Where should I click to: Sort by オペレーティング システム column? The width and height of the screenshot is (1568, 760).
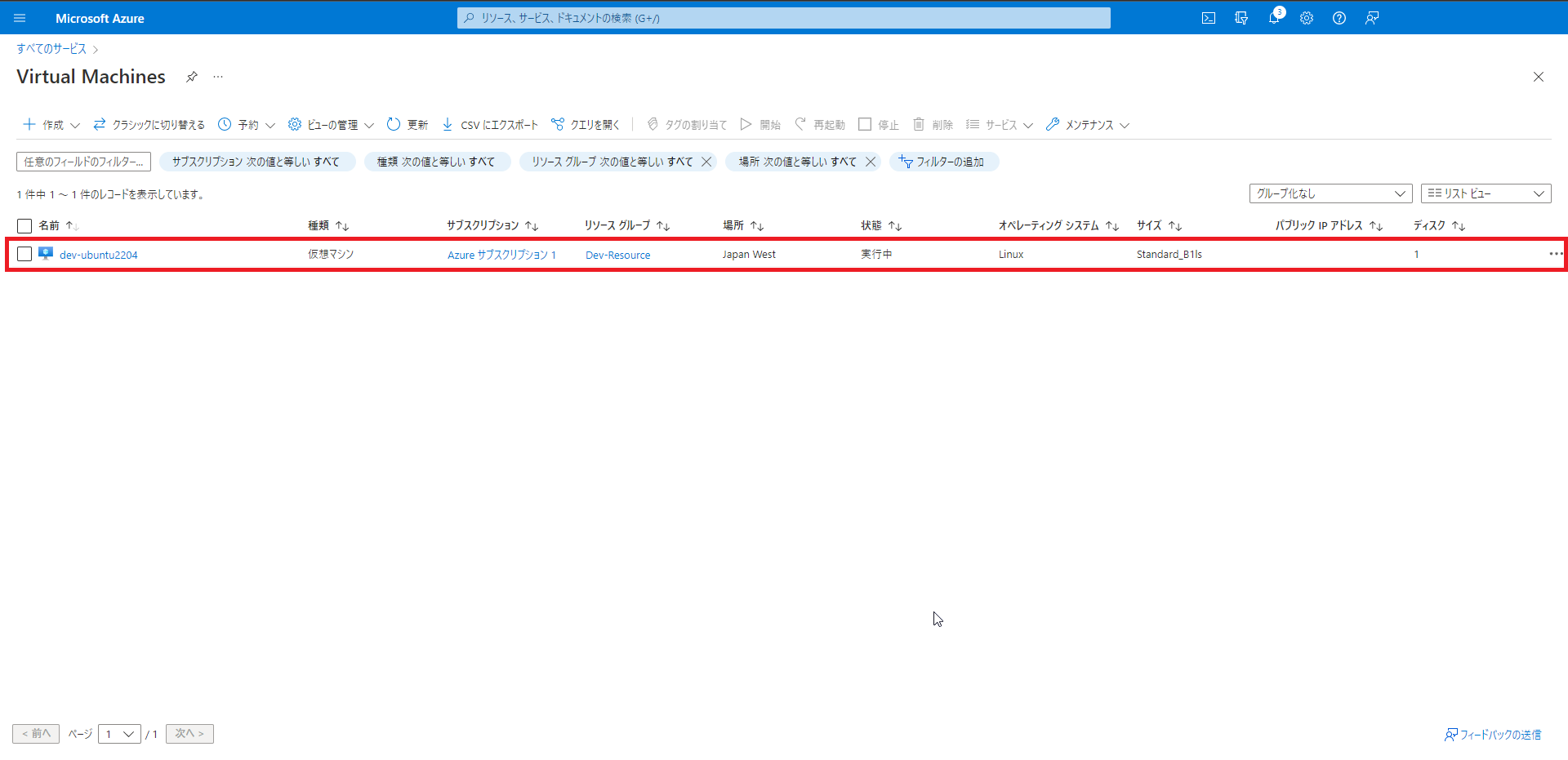tap(1058, 225)
